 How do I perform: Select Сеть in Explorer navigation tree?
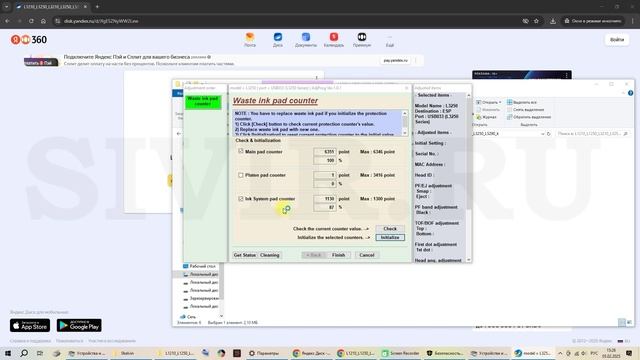[188, 317]
